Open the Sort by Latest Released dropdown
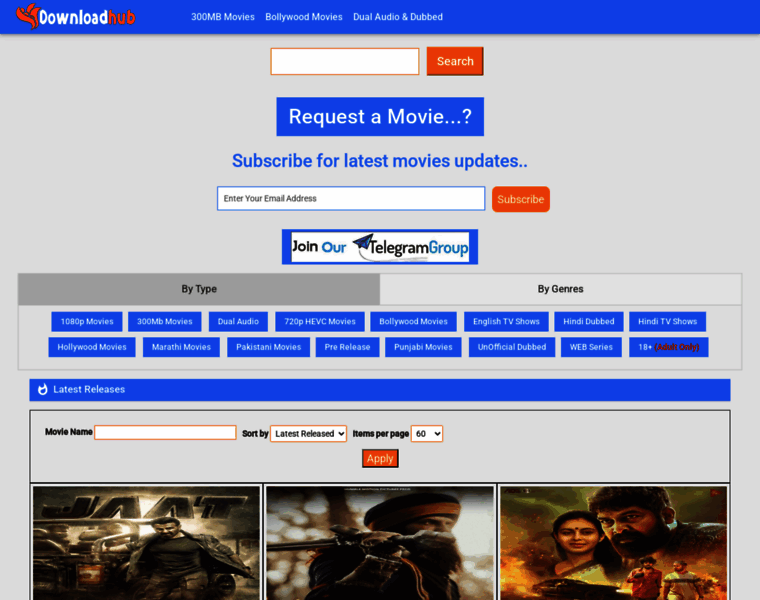 point(308,433)
